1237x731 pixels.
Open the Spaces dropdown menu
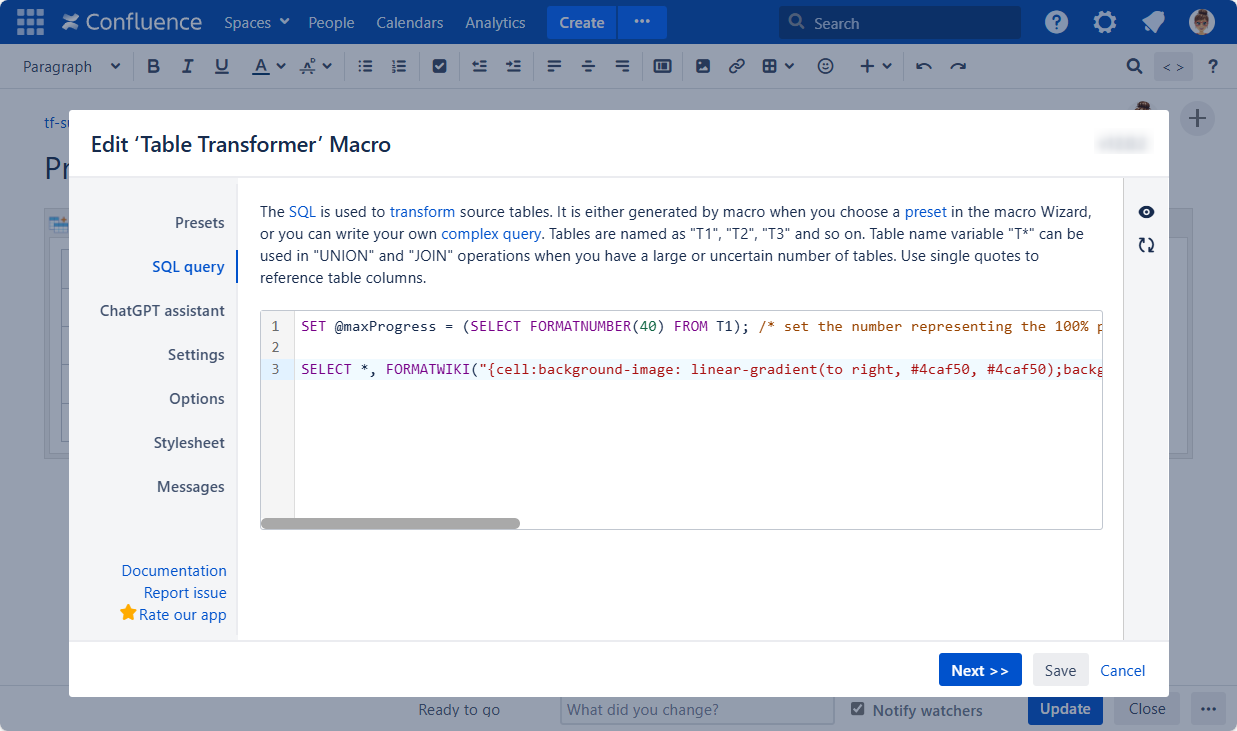[x=256, y=22]
